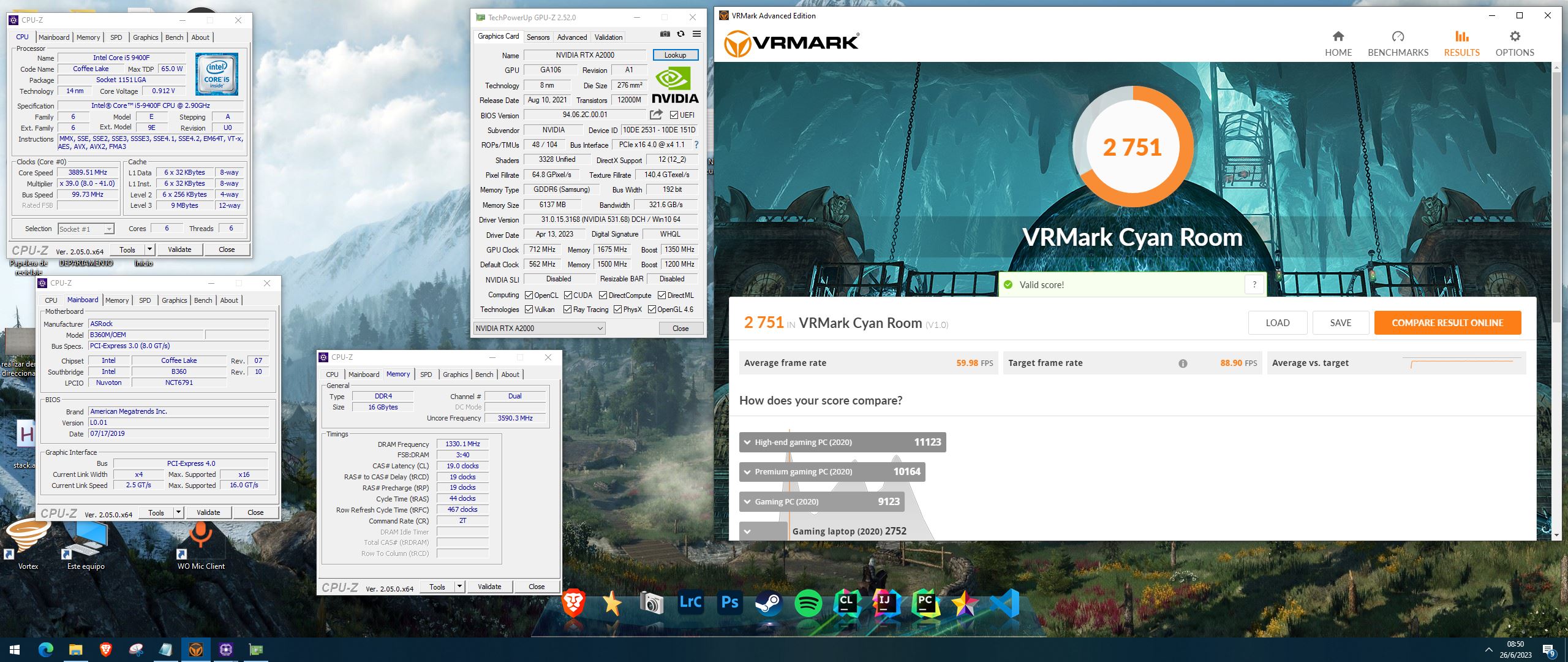Launch CLion from the dock
Screen dimensions: 1568x662
point(847,603)
